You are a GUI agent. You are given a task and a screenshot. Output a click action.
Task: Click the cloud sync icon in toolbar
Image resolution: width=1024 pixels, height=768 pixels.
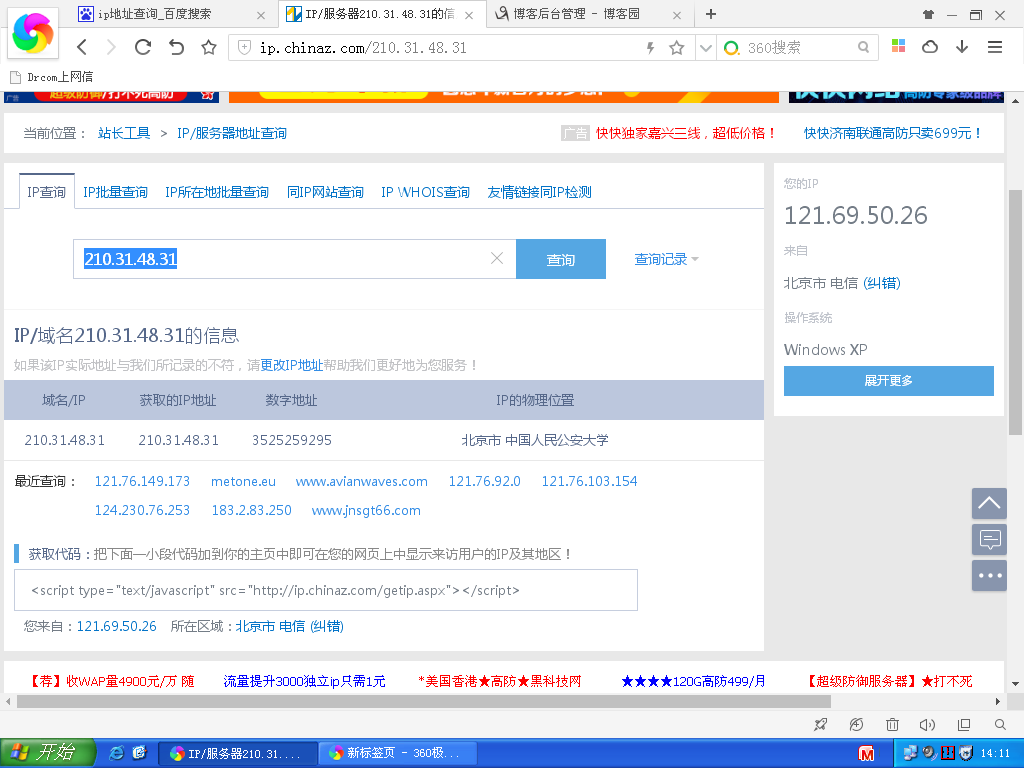(x=930, y=46)
